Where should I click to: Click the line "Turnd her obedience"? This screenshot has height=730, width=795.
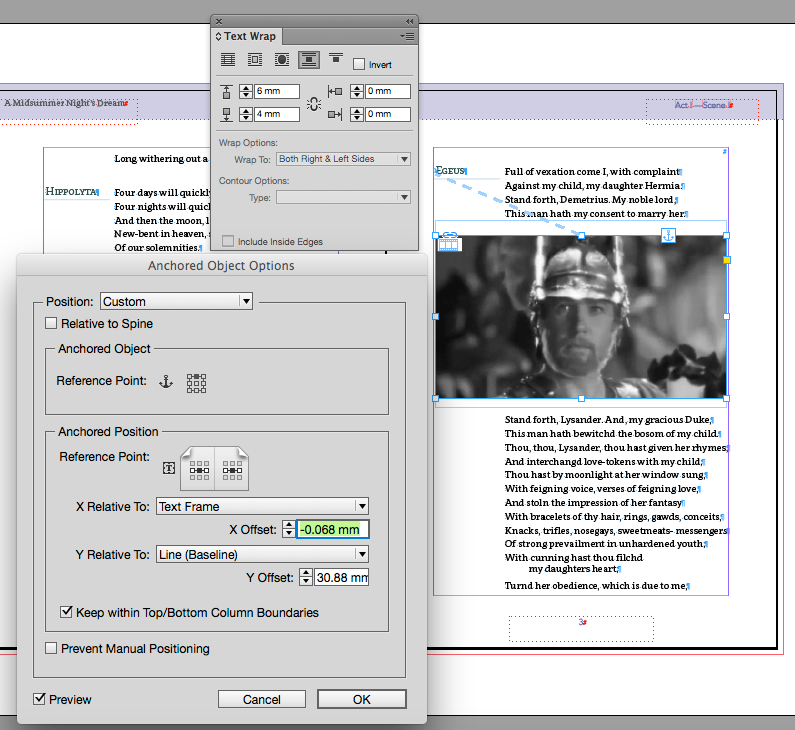[595, 586]
